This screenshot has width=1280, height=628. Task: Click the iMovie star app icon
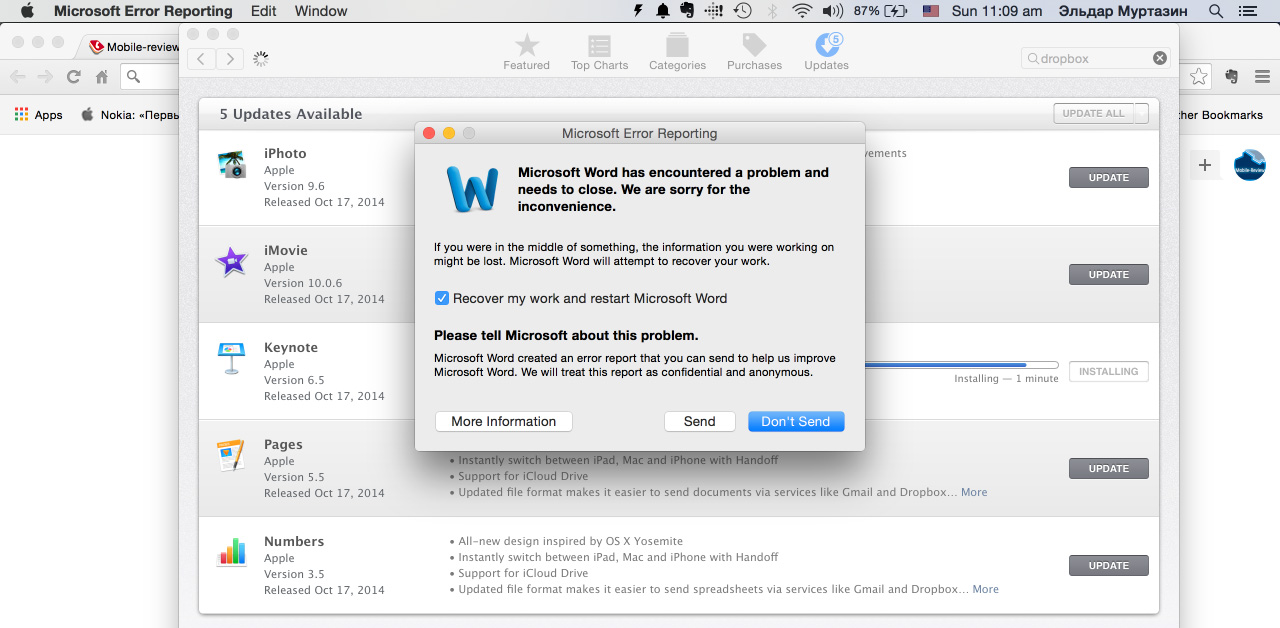tap(232, 261)
